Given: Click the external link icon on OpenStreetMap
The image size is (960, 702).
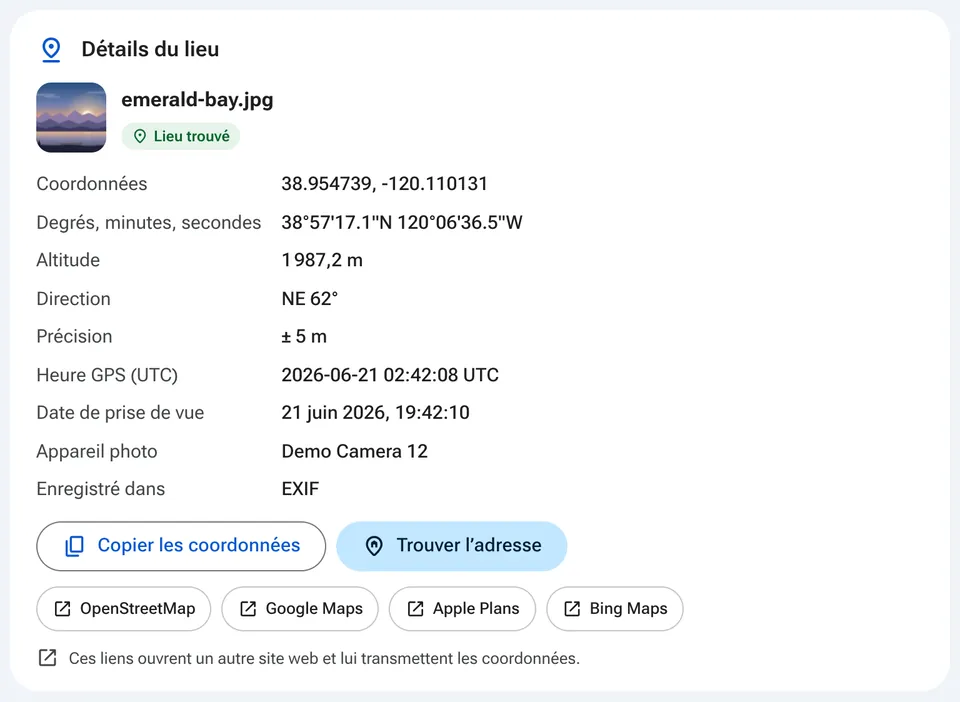Looking at the screenshot, I should pos(62,608).
